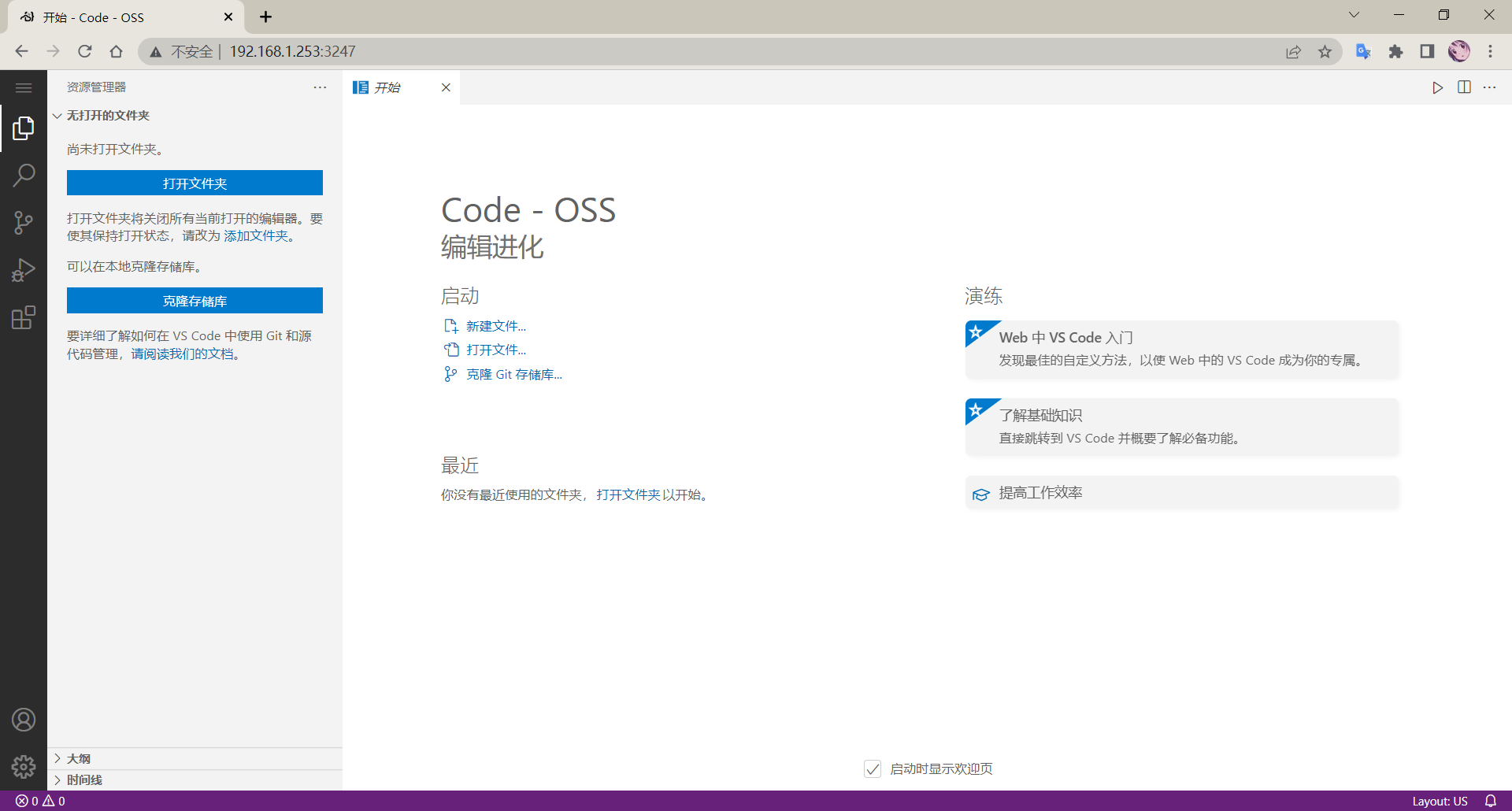Screen dimensions: 1512x811
Task: Click the Accounts icon in activity bar
Action: coord(24,720)
